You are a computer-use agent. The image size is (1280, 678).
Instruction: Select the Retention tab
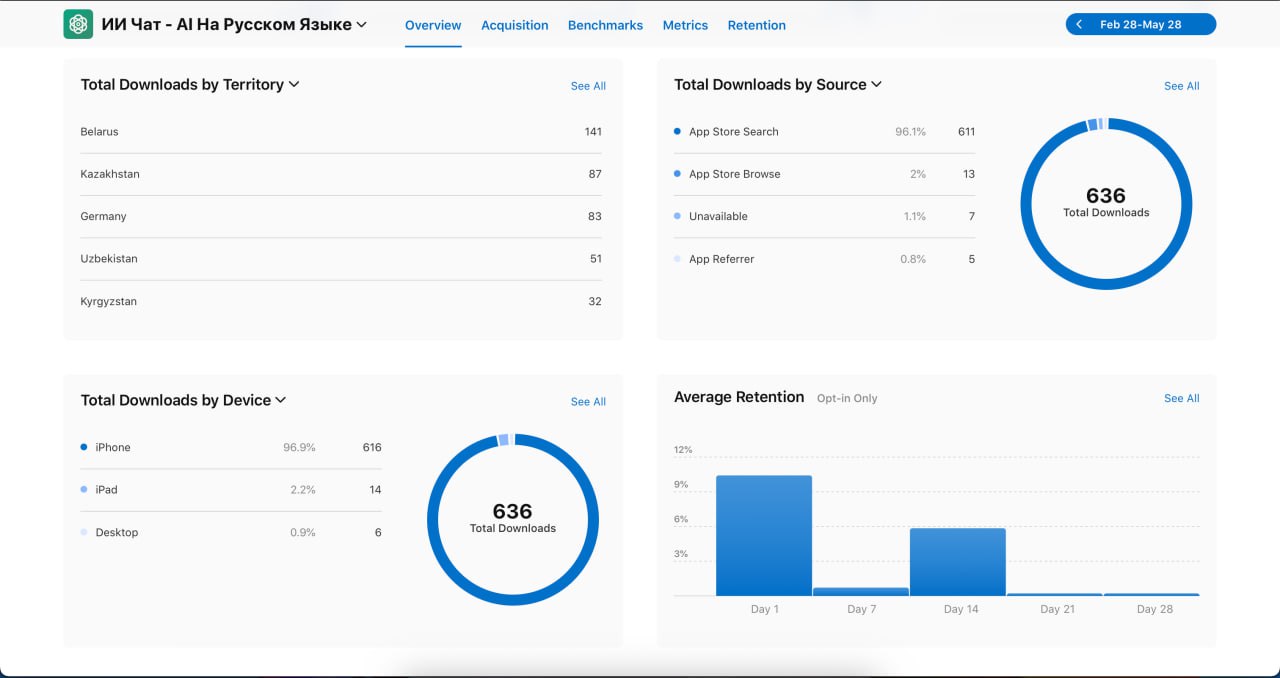coord(756,25)
